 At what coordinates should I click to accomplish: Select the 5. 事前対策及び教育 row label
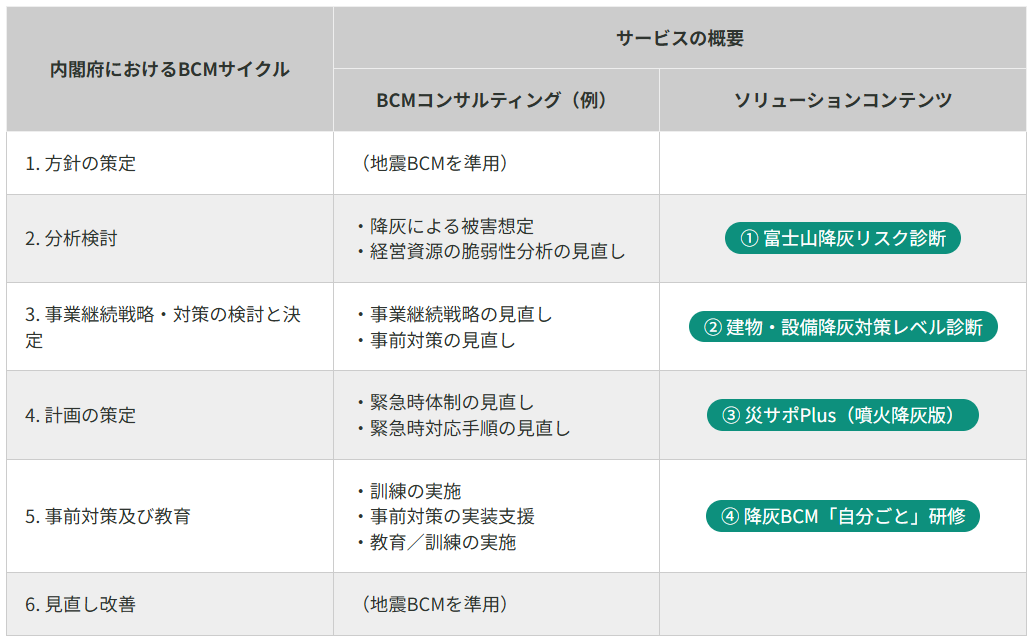pos(108,516)
